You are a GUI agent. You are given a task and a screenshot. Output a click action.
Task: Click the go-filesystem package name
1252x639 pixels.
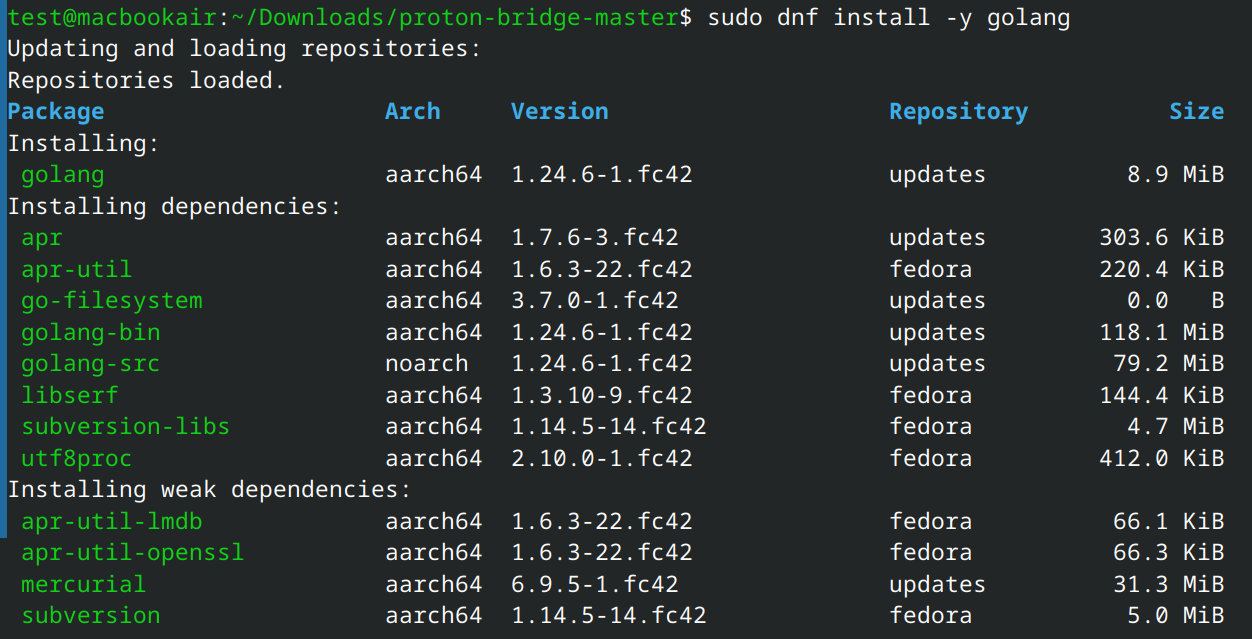[x=111, y=301]
